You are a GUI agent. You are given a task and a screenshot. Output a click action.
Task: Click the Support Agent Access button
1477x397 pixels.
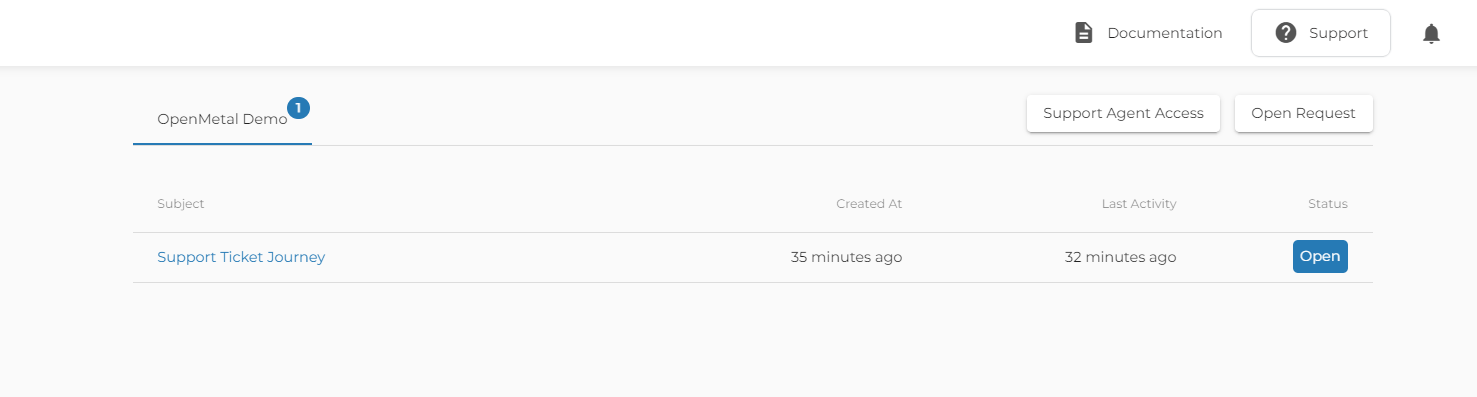1123,113
